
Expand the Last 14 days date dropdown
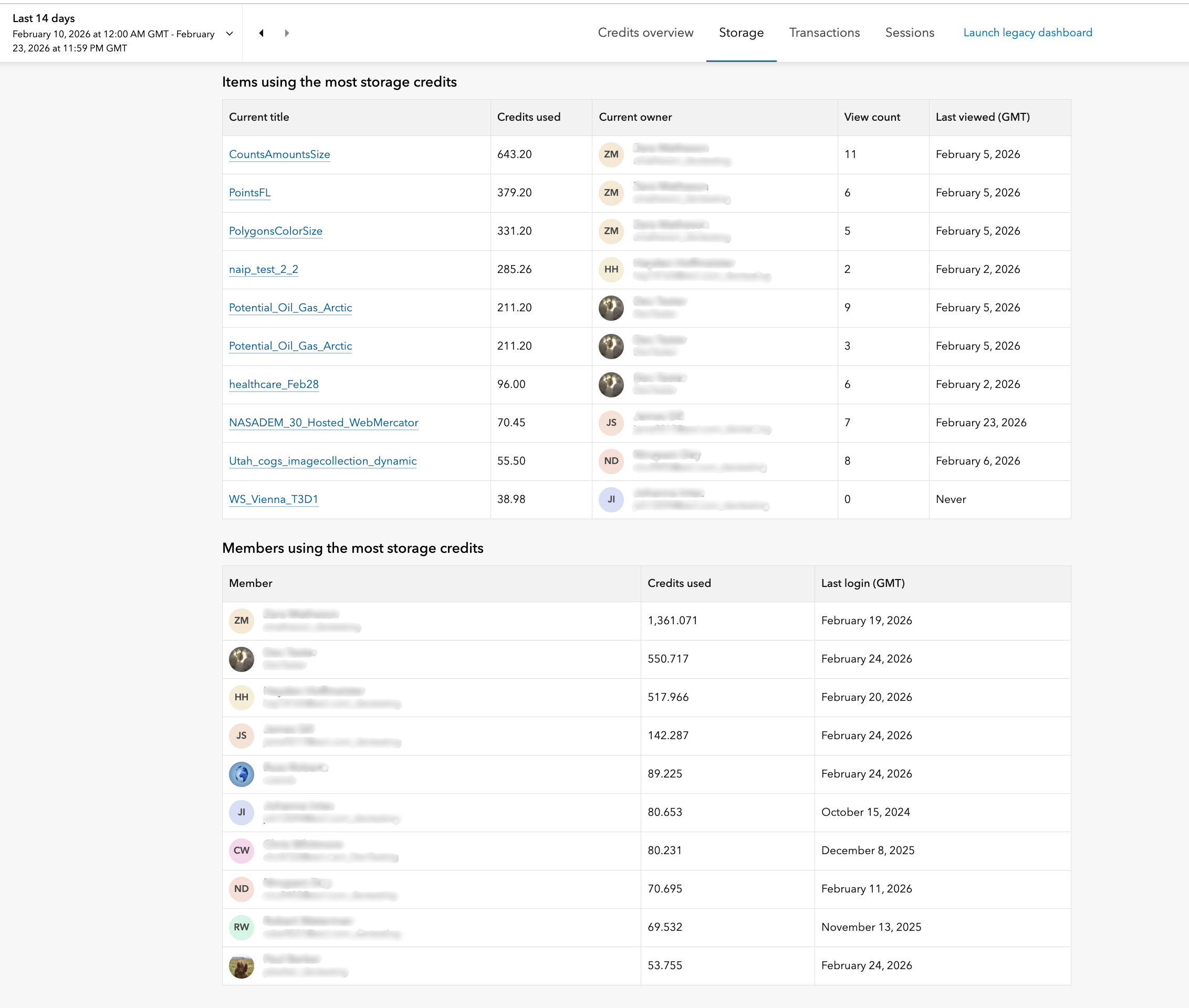(229, 34)
